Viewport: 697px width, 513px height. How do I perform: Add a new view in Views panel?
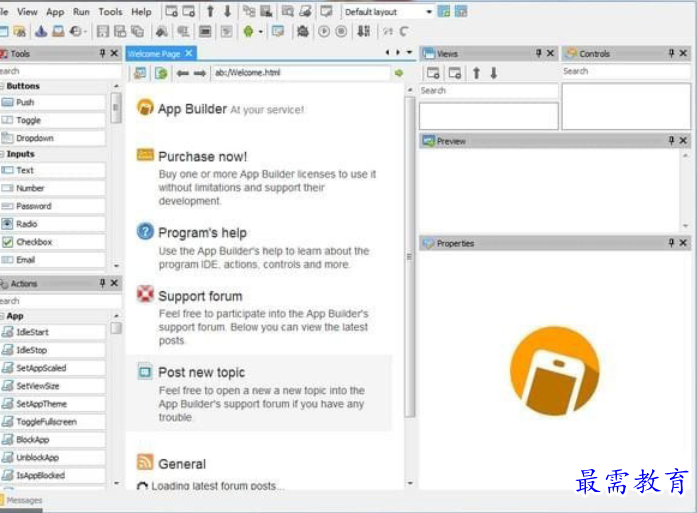pos(433,73)
